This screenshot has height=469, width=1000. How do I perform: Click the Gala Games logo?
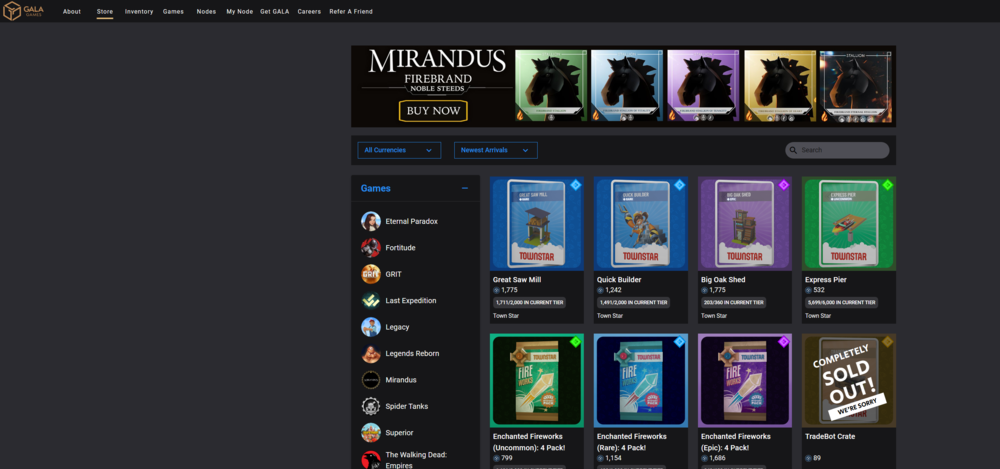tap(23, 11)
